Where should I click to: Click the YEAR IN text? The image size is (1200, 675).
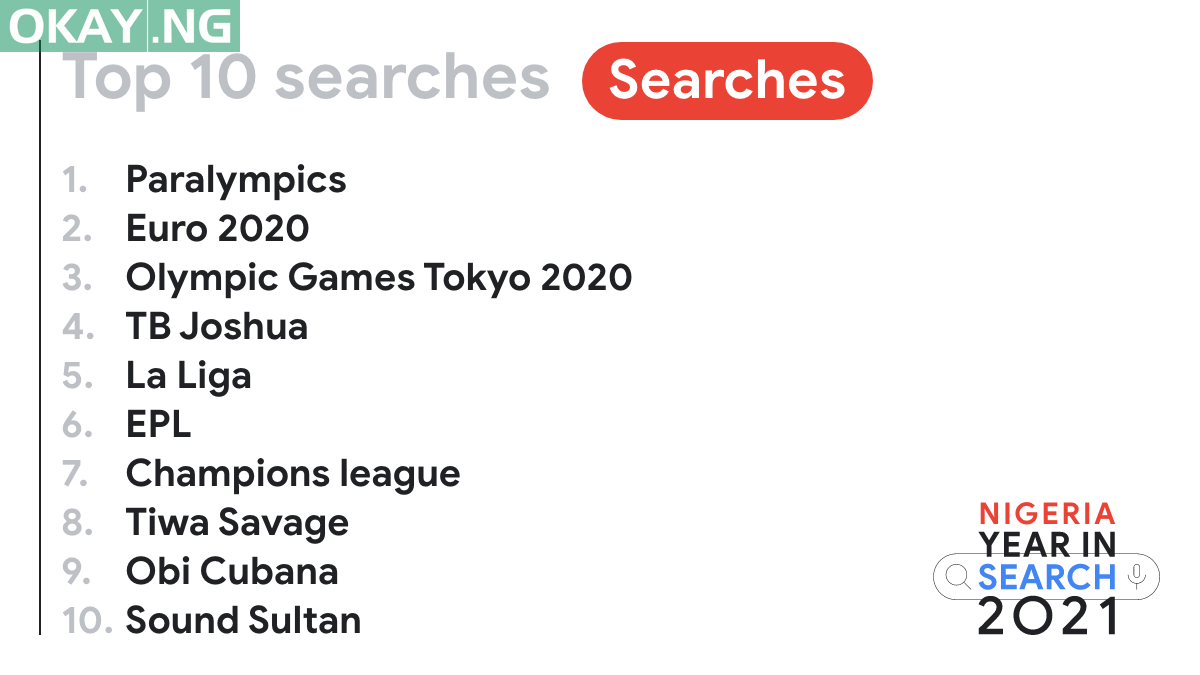[x=1046, y=544]
